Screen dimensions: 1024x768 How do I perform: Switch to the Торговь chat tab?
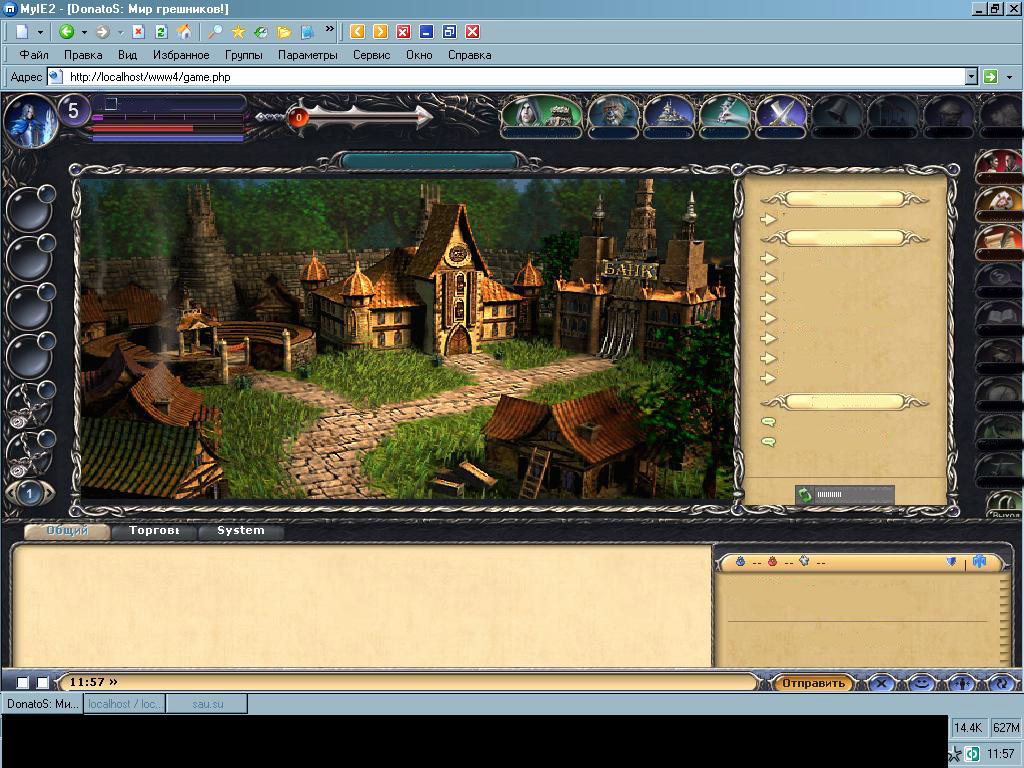coord(154,531)
